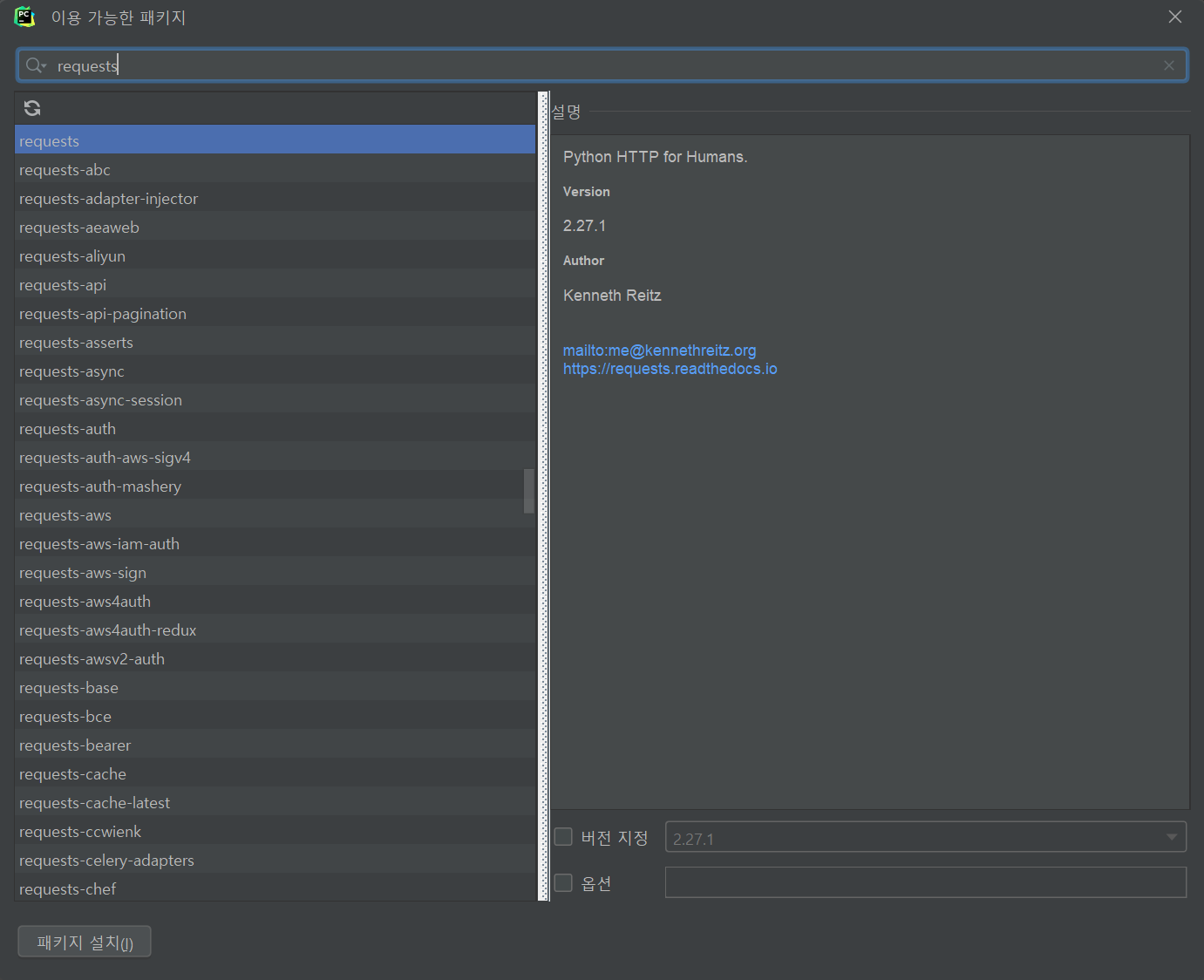1204x980 pixels.
Task: Click the refresh package list icon
Action: [32, 108]
